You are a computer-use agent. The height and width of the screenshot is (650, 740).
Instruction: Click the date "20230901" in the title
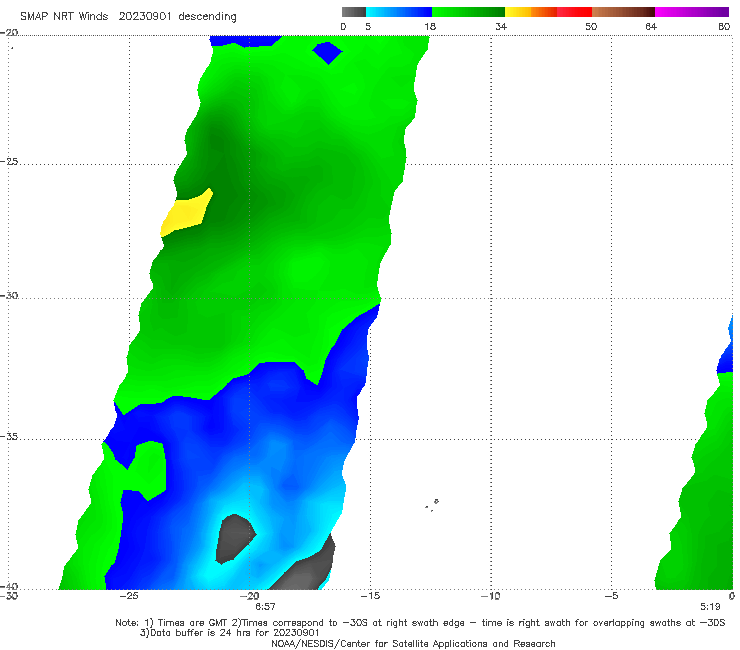(x=145, y=16)
